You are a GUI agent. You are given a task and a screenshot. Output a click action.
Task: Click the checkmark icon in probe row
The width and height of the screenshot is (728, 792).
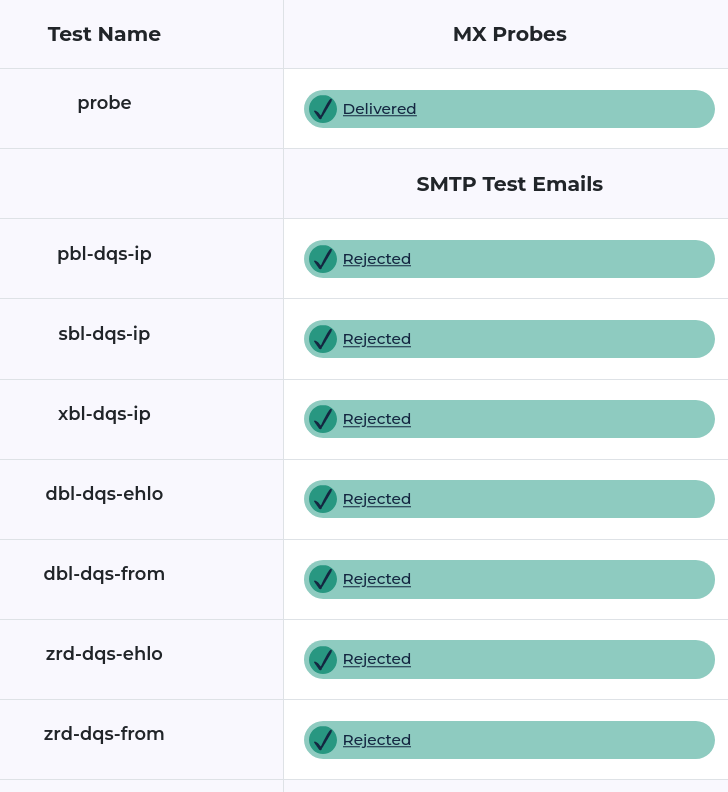click(x=322, y=109)
